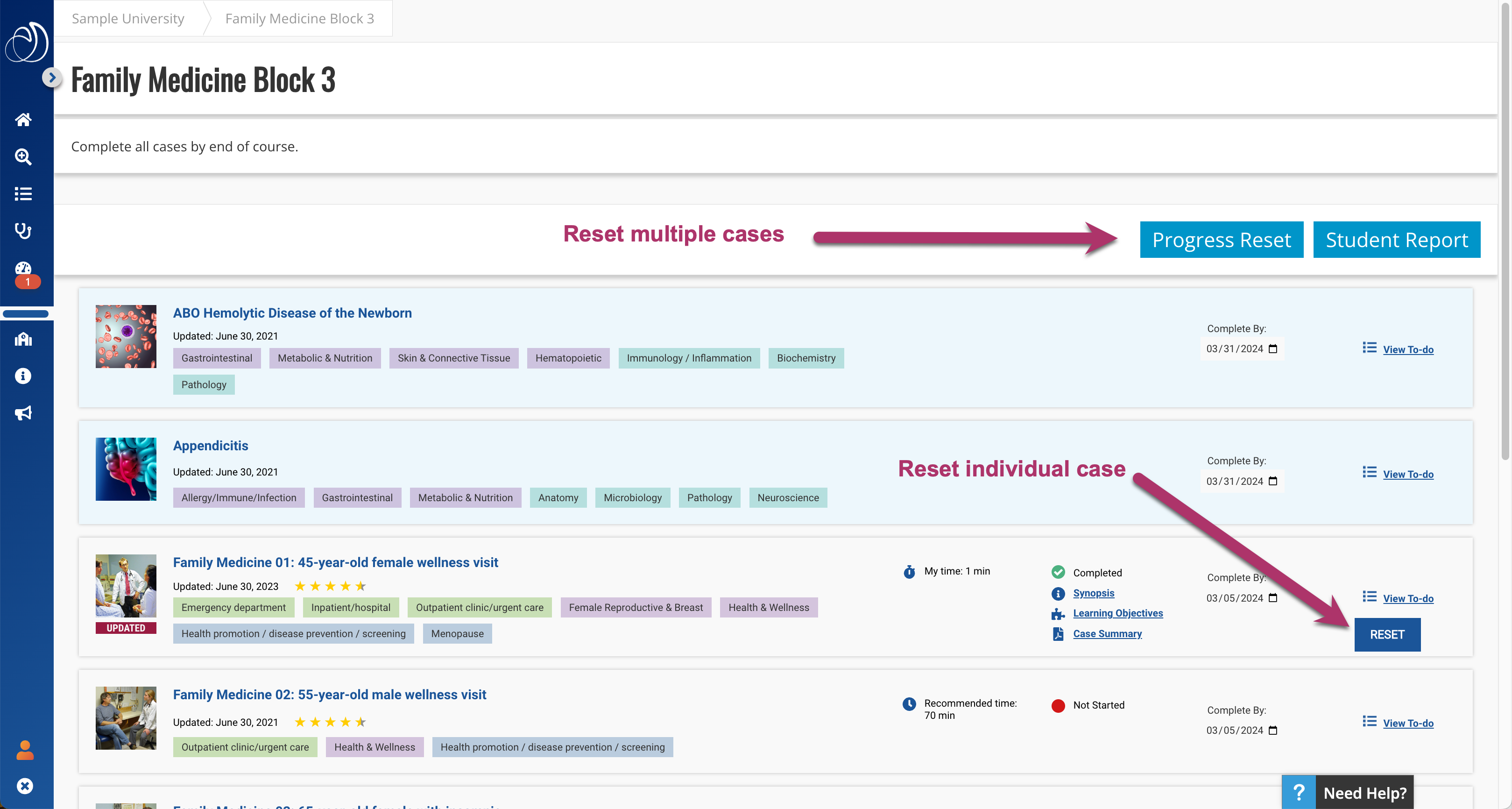Go to Sample University breadcrumb

128,19
